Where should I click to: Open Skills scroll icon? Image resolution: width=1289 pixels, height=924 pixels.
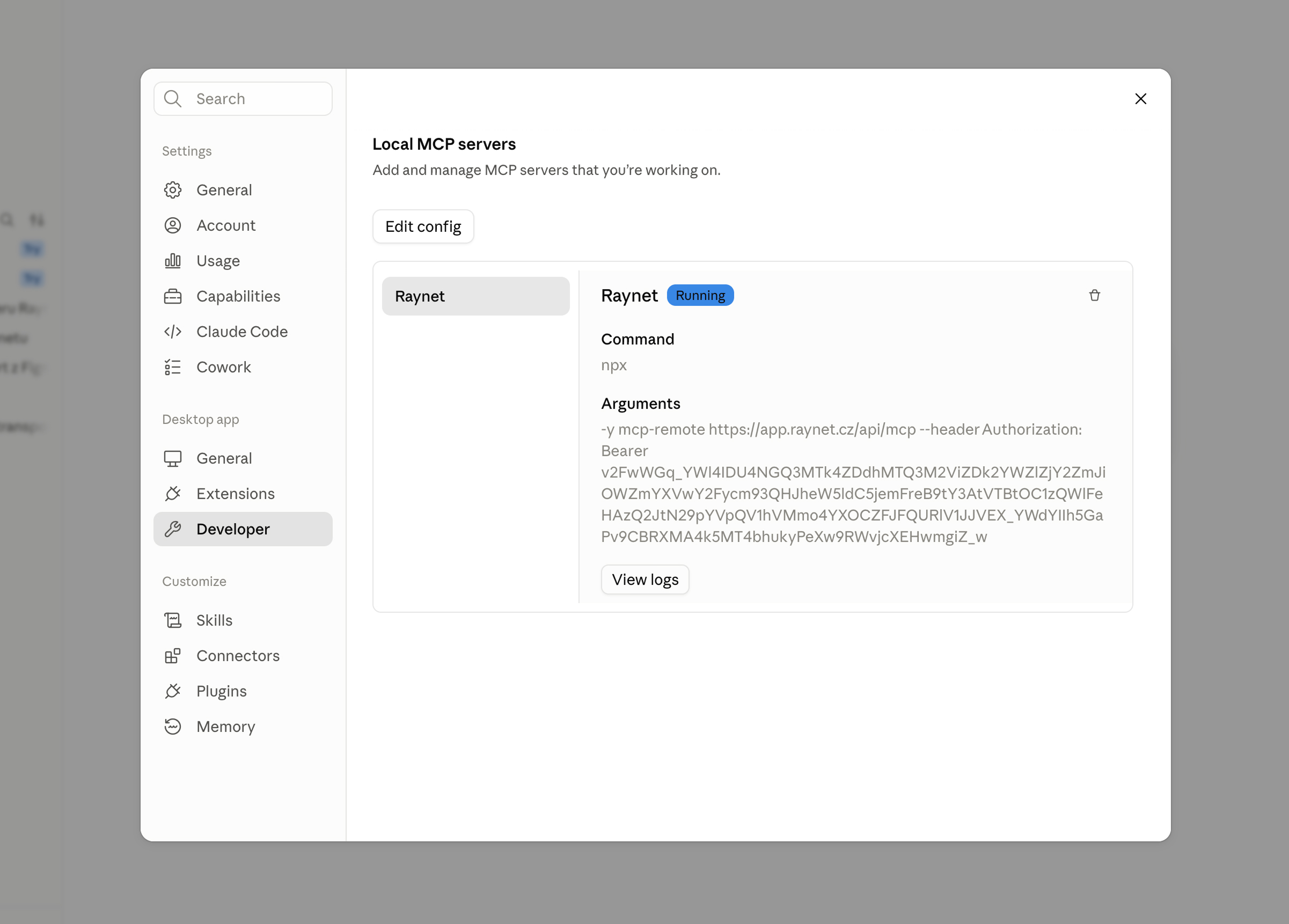[173, 620]
